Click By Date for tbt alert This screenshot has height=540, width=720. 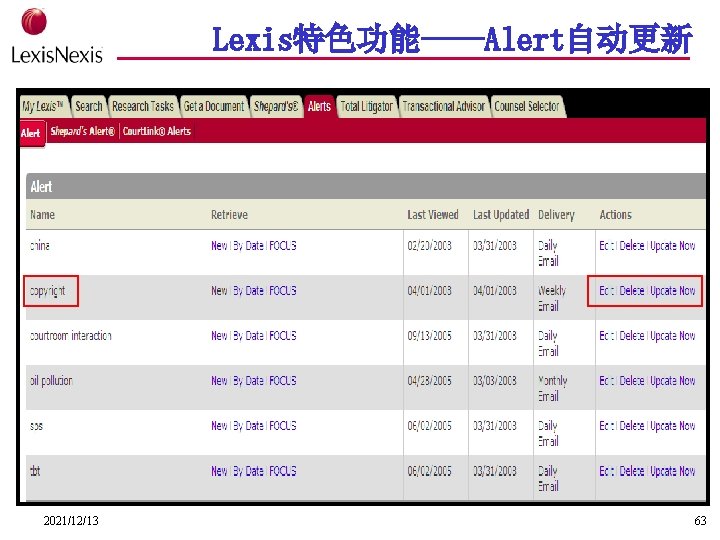point(248,471)
